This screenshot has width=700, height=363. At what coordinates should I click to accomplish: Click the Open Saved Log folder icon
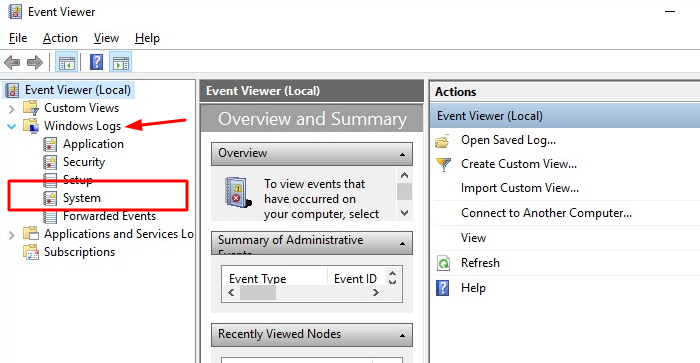[x=442, y=141]
